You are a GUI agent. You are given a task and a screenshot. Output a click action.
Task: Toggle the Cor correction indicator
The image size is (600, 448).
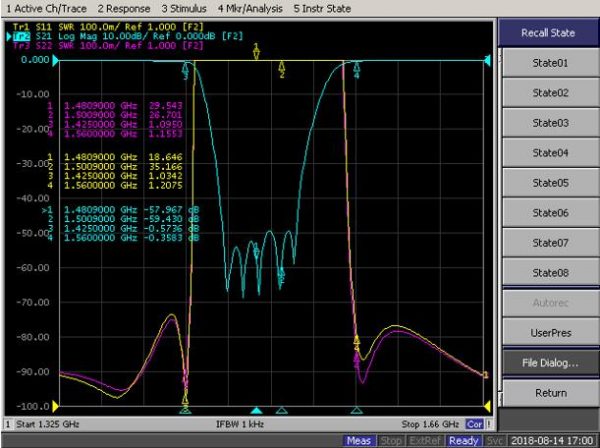coord(474,424)
